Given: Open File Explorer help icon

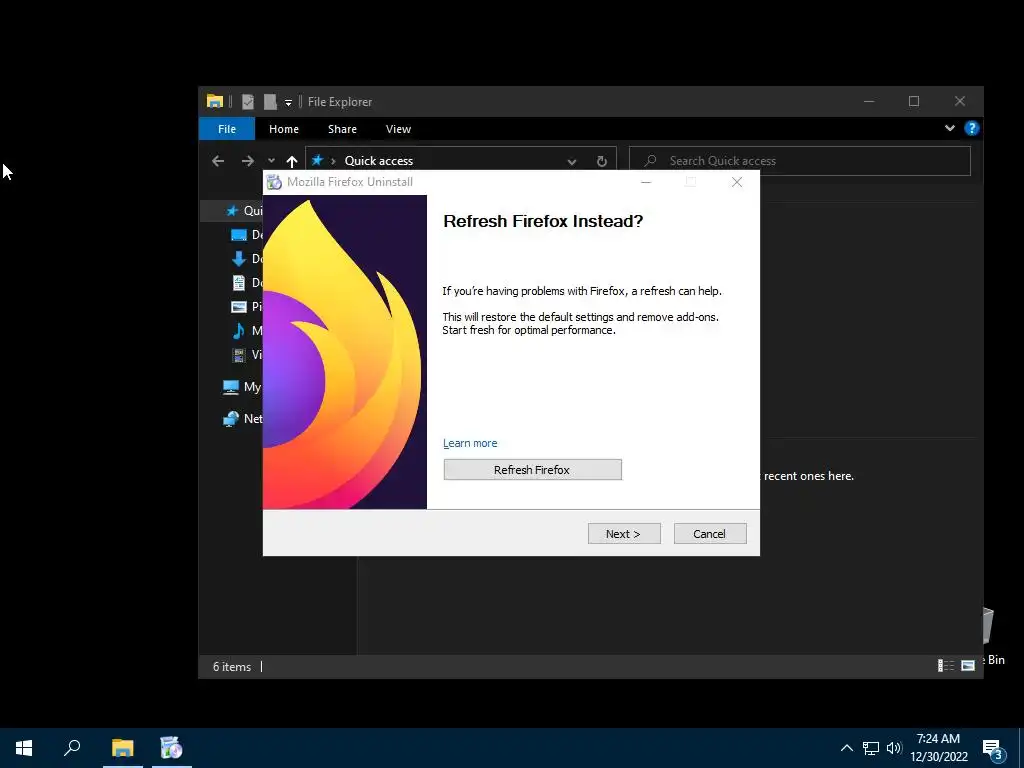Looking at the screenshot, I should 972,128.
